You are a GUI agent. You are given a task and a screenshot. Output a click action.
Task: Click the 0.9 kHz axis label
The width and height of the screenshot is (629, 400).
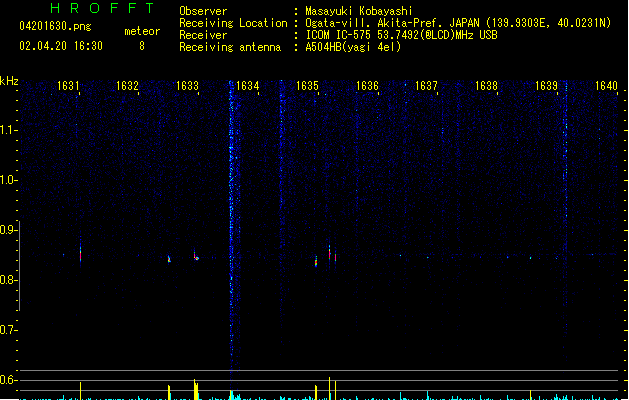coord(8,229)
